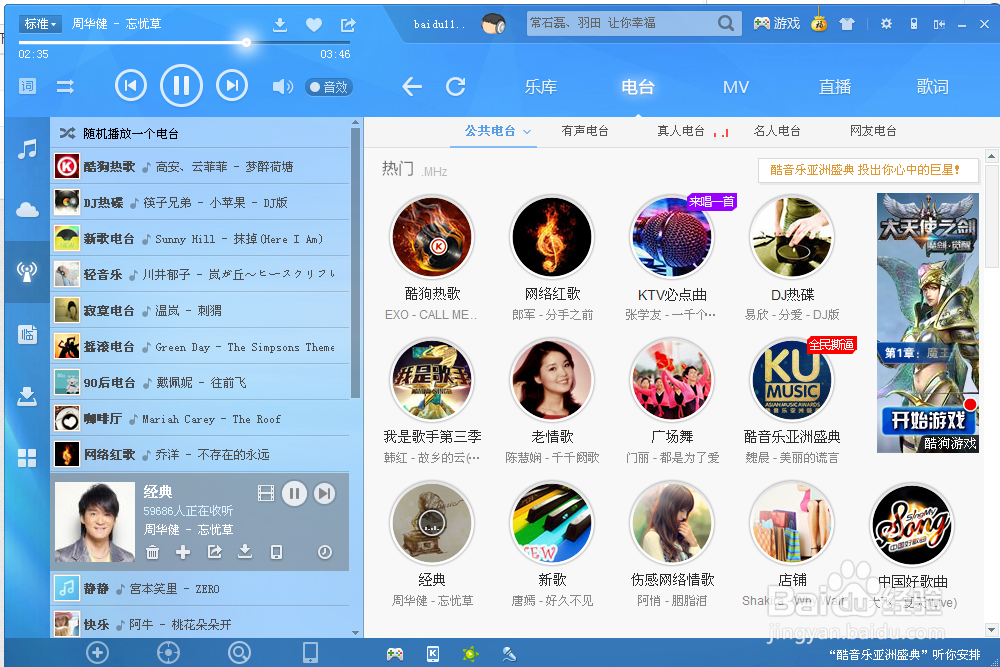
Task: Refresh the page with the reload icon
Action: 455,86
